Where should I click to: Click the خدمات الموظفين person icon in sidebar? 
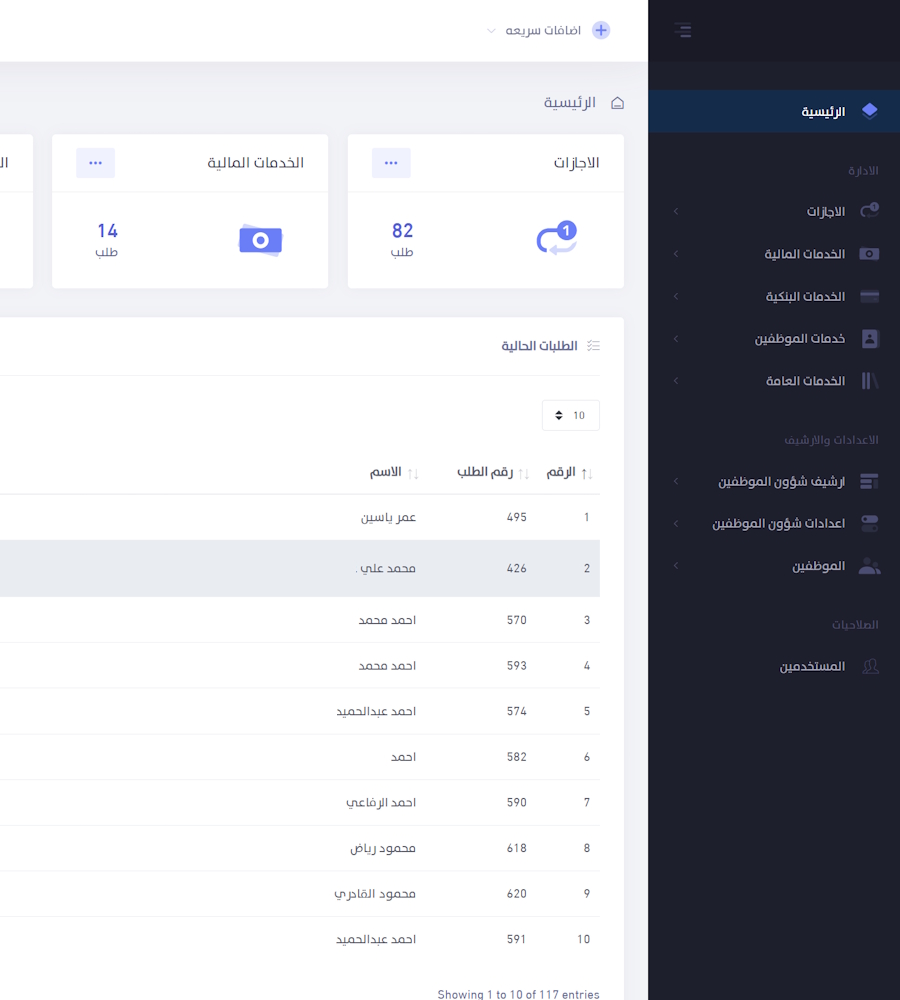point(869,339)
